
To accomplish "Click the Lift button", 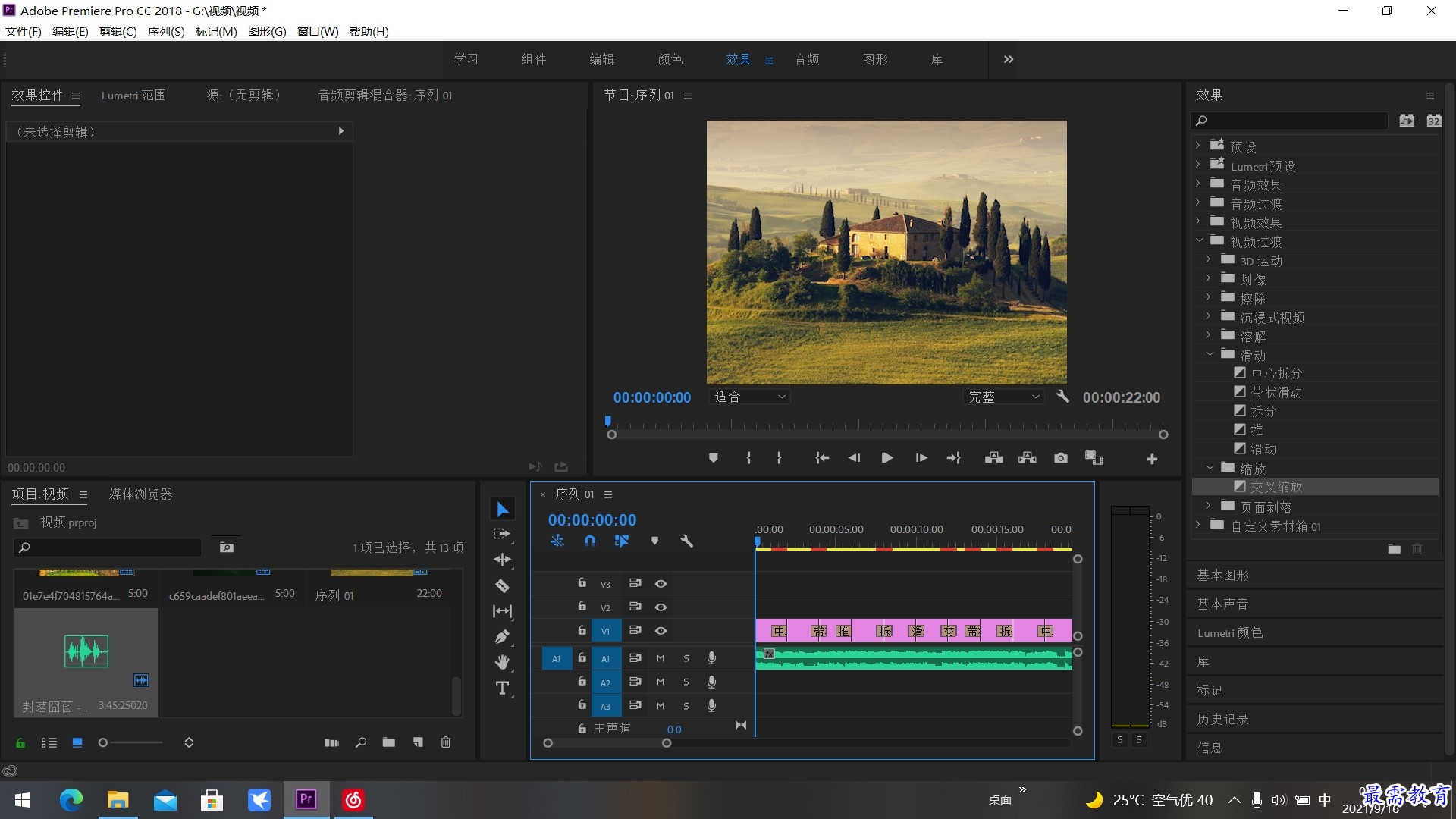I will click(993, 458).
